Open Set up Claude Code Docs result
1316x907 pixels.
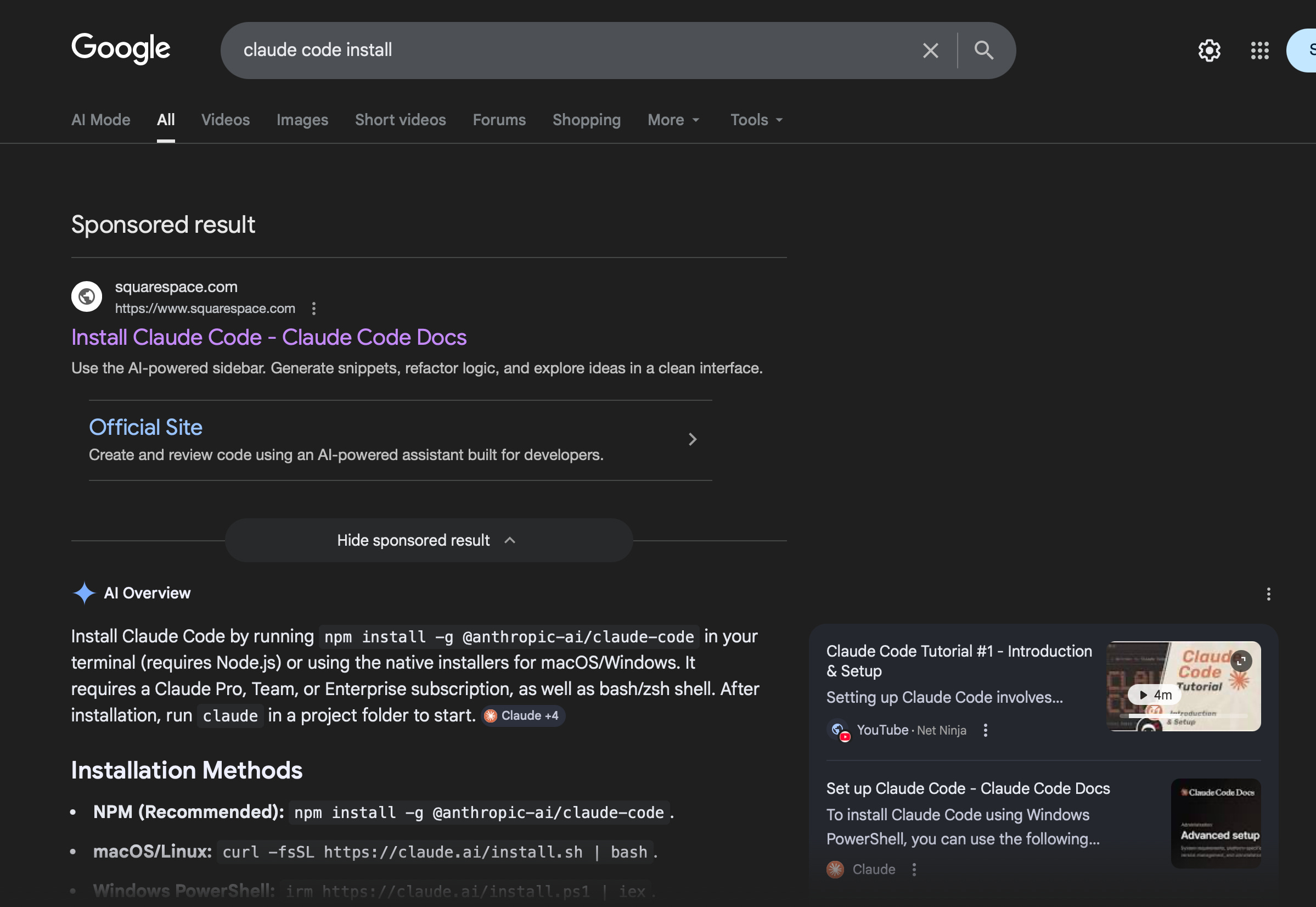point(968,789)
